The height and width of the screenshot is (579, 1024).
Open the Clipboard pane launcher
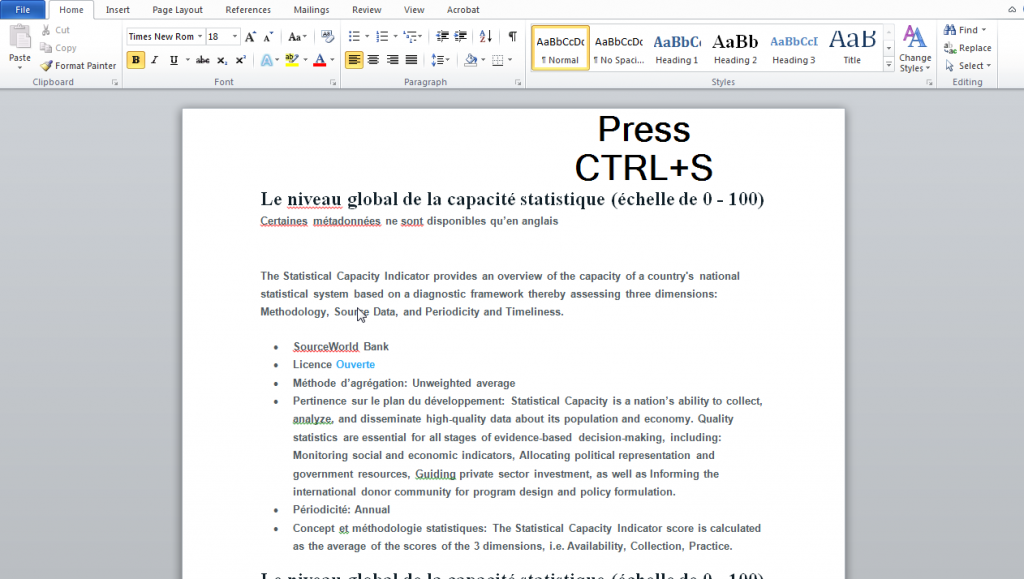pos(115,83)
